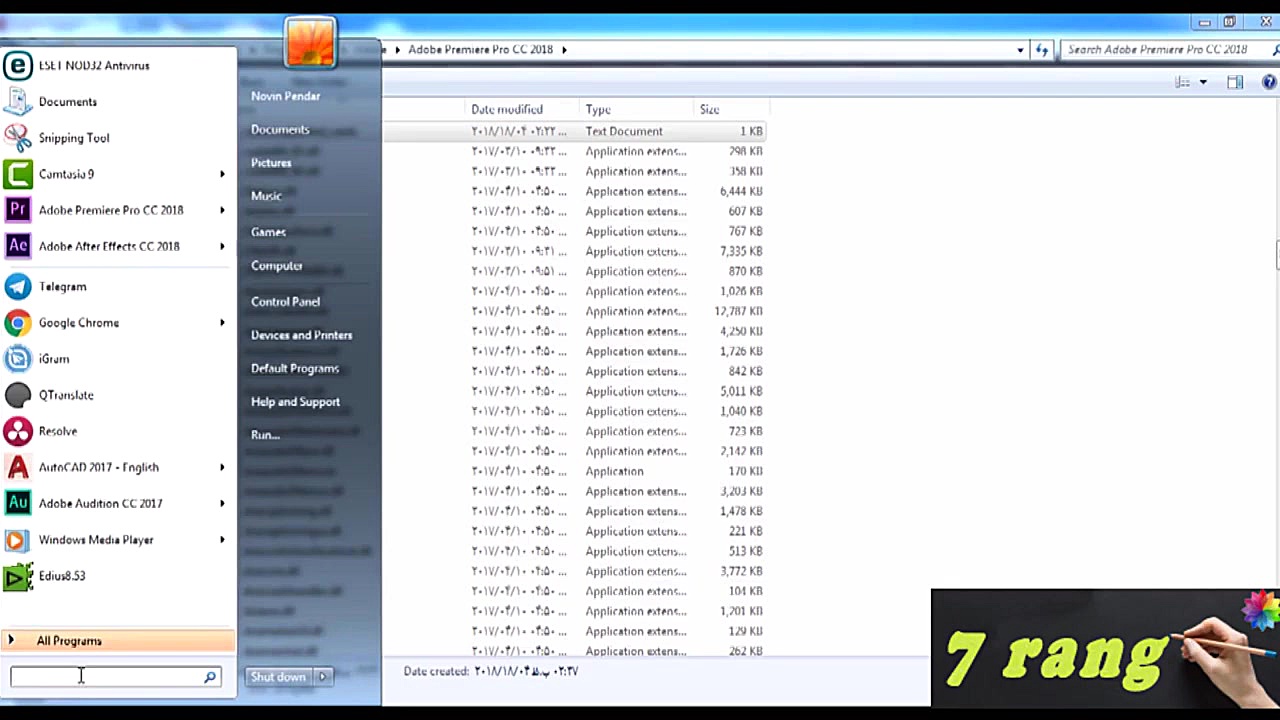Open the Novin Pendar personal folder
Screen dimensions: 1280x720
coord(285,96)
